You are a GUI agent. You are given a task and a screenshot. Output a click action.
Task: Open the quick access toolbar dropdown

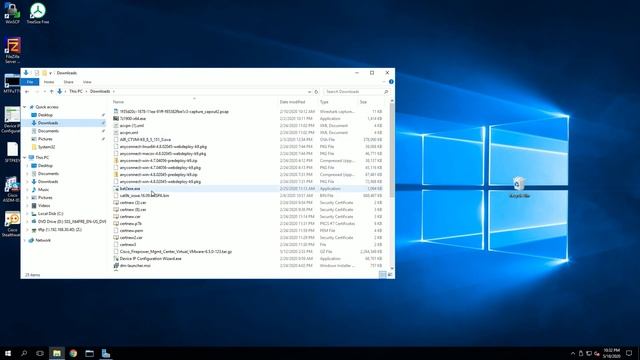click(51, 73)
